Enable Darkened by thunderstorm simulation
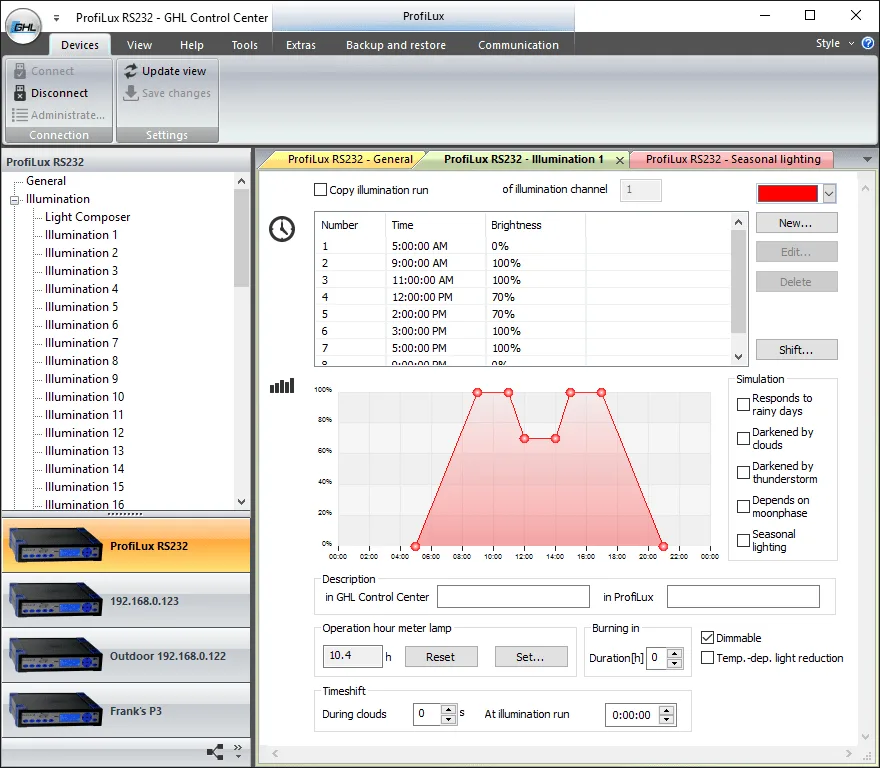The height and width of the screenshot is (768, 880). pos(743,472)
